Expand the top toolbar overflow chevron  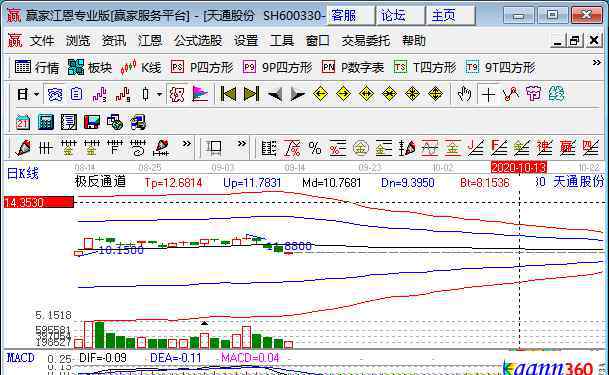point(597,62)
